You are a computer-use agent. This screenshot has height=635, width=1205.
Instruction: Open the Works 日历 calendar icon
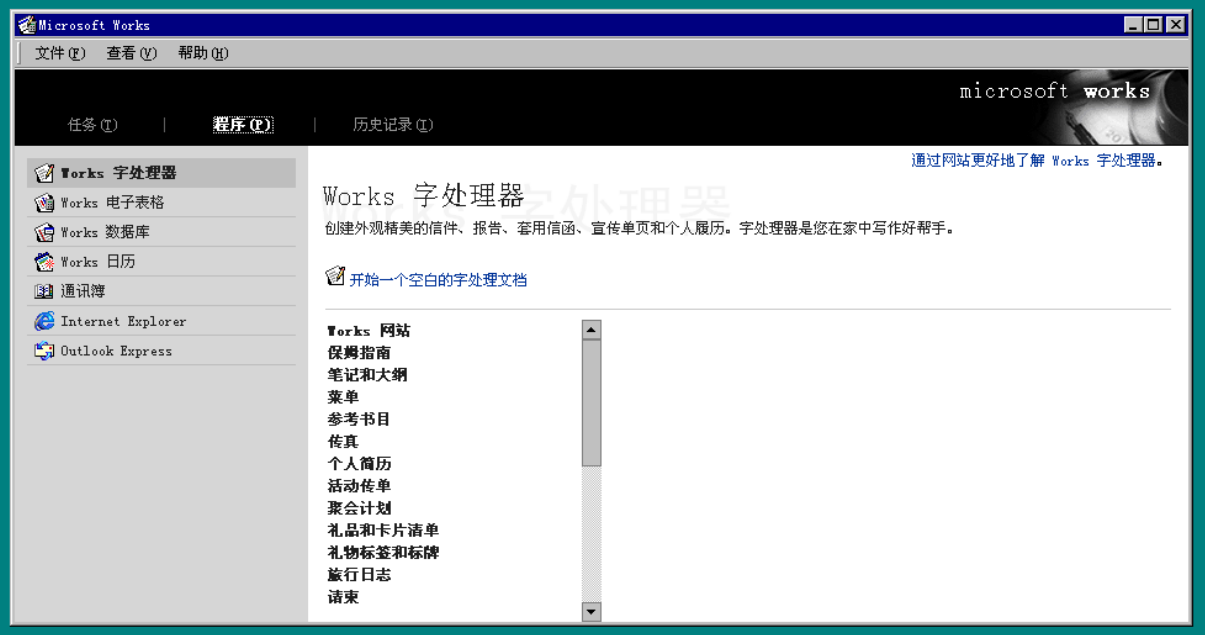point(44,262)
